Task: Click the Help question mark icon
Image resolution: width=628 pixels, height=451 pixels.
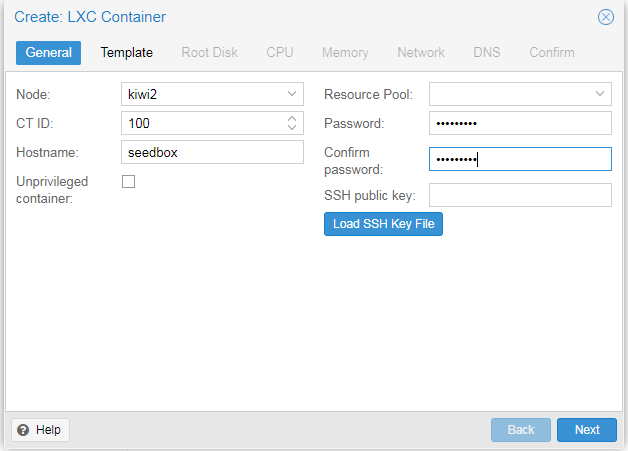Action: pyautogui.click(x=23, y=430)
